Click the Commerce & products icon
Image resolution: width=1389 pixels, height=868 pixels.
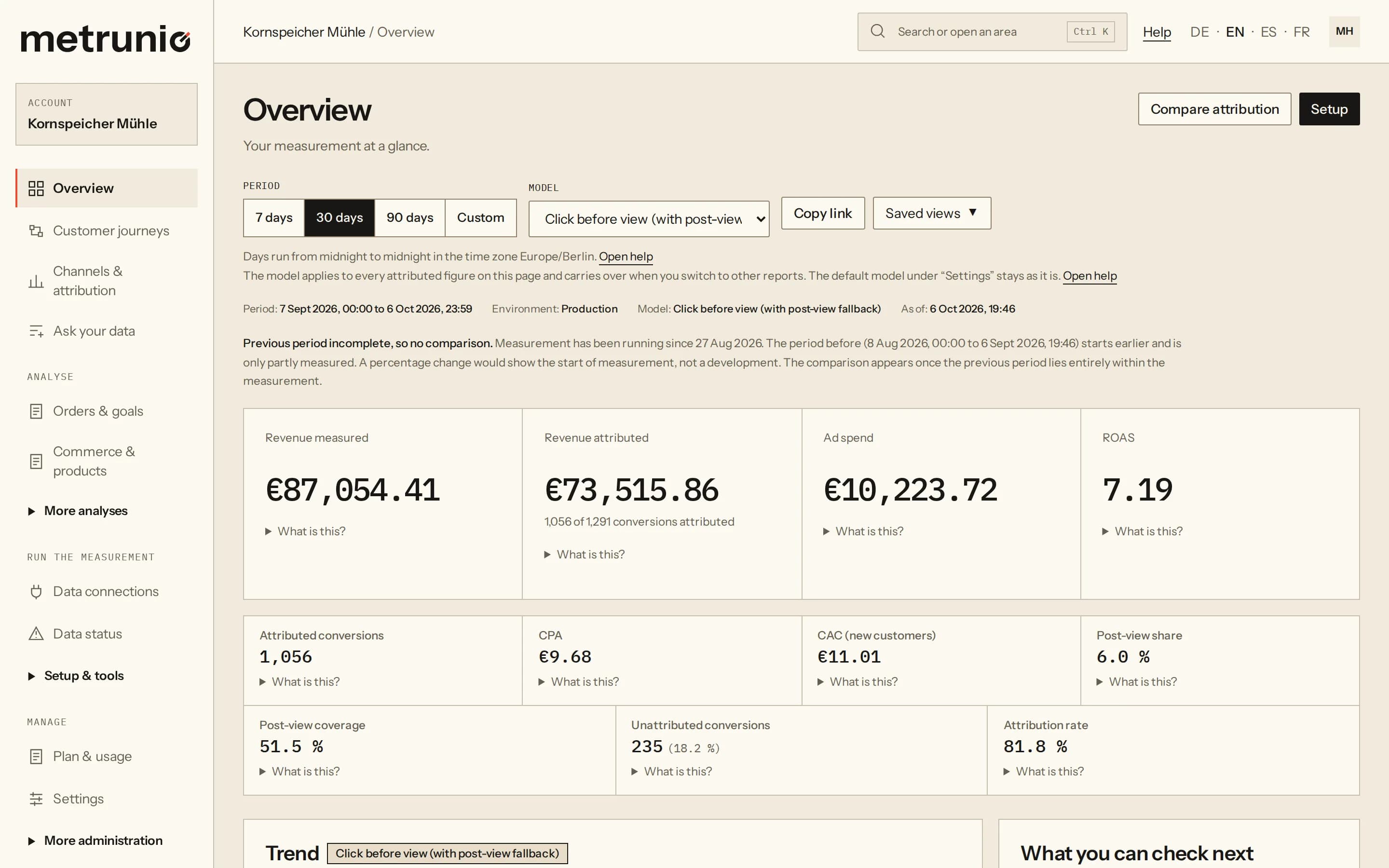click(36, 461)
